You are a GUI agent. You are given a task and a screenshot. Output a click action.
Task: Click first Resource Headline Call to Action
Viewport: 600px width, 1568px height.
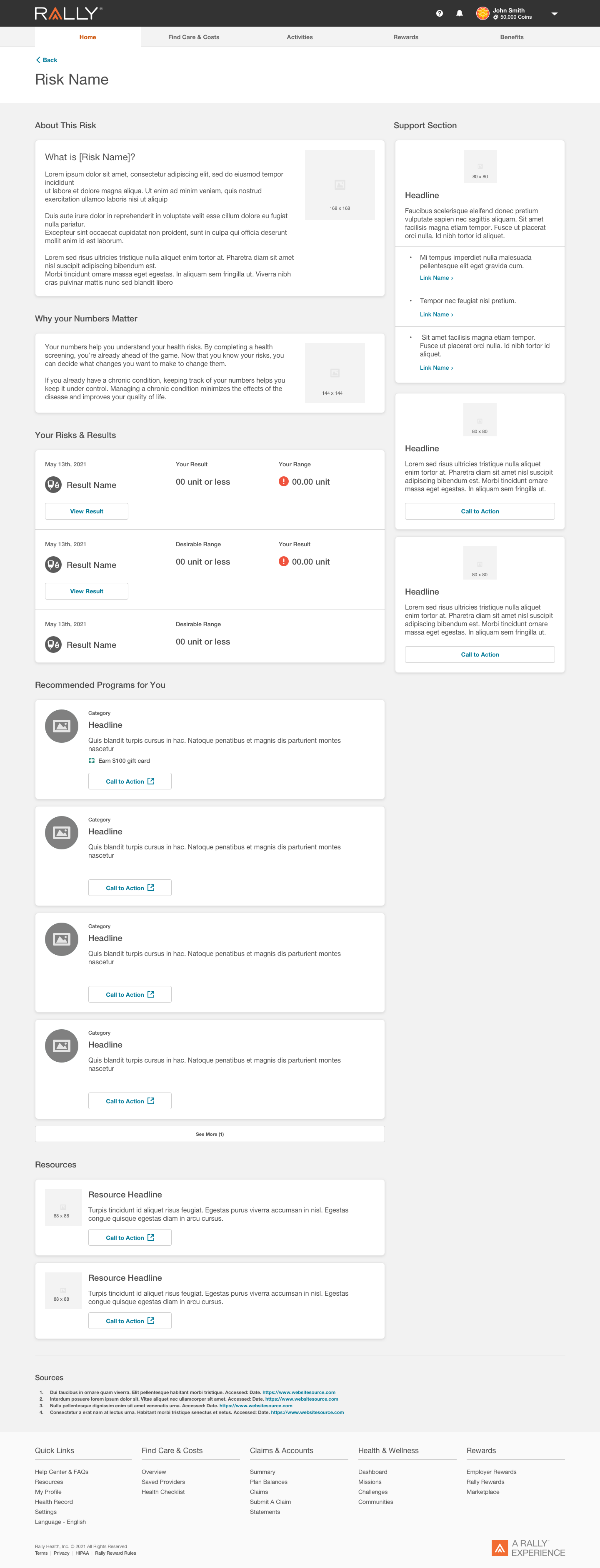pyautogui.click(x=130, y=1237)
